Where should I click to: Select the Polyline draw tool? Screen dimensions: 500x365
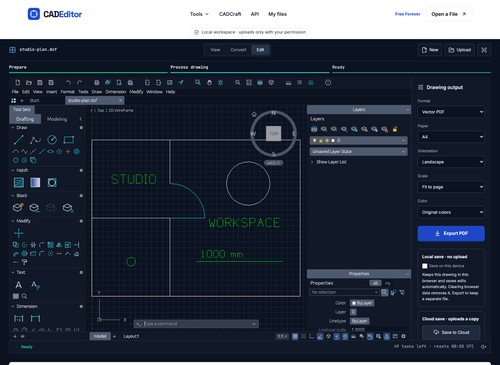click(x=35, y=140)
